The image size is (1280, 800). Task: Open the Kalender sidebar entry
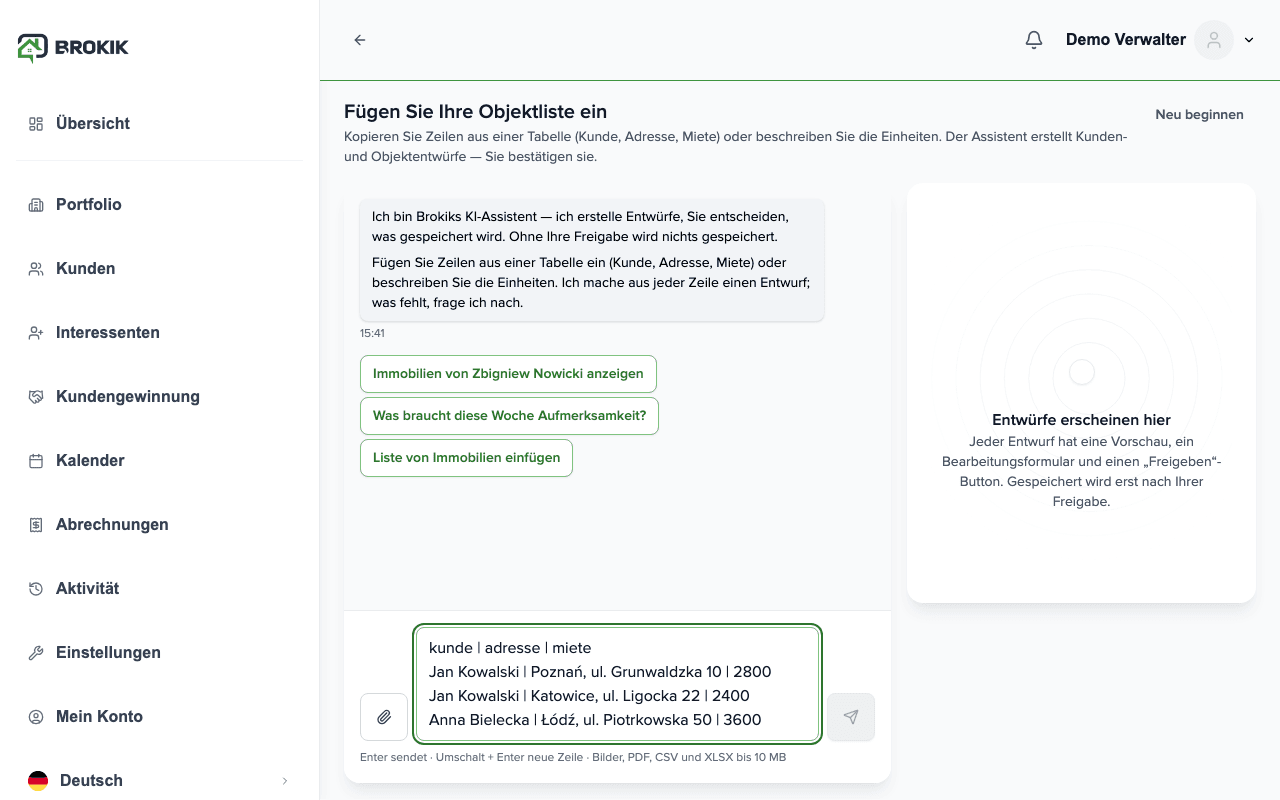coord(160,461)
